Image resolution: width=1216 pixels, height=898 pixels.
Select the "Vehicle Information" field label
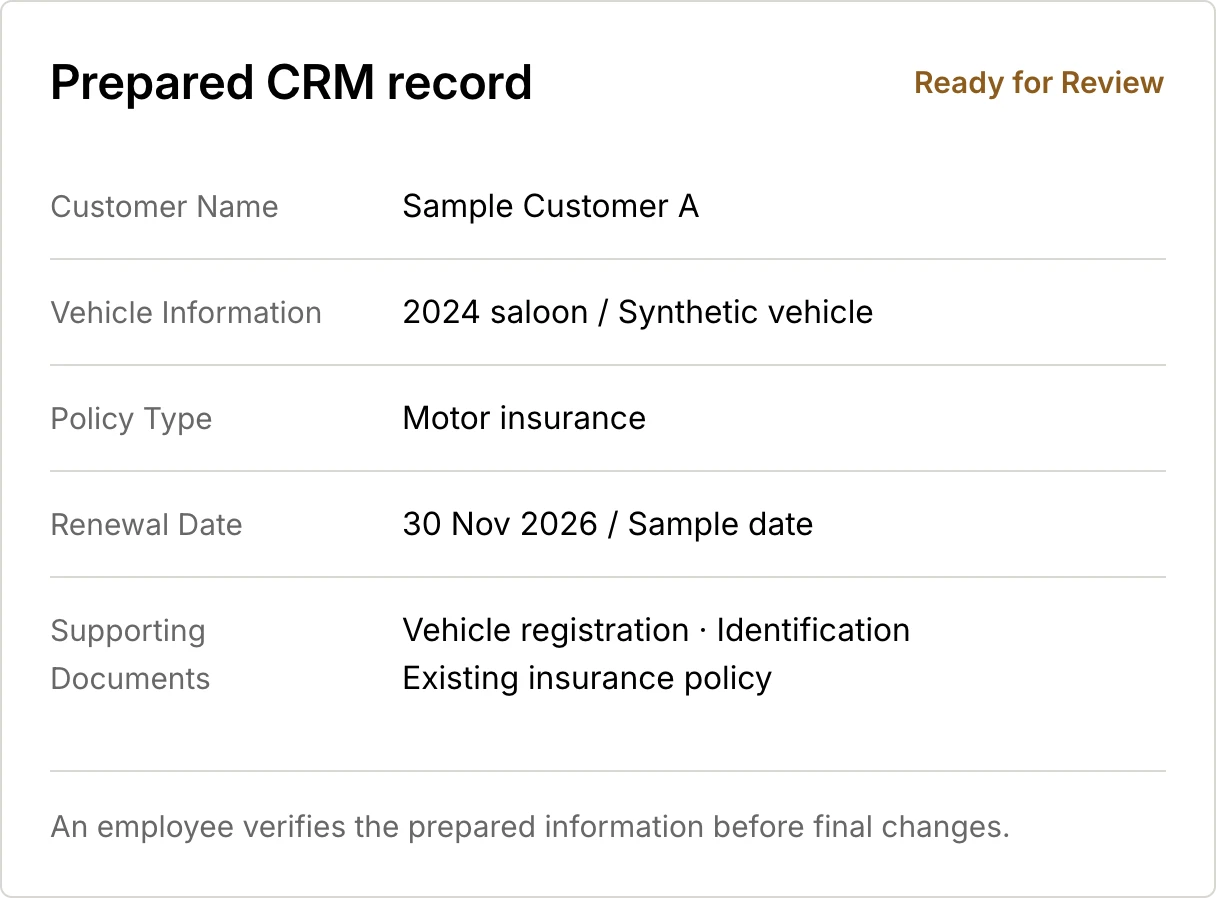coord(186,313)
